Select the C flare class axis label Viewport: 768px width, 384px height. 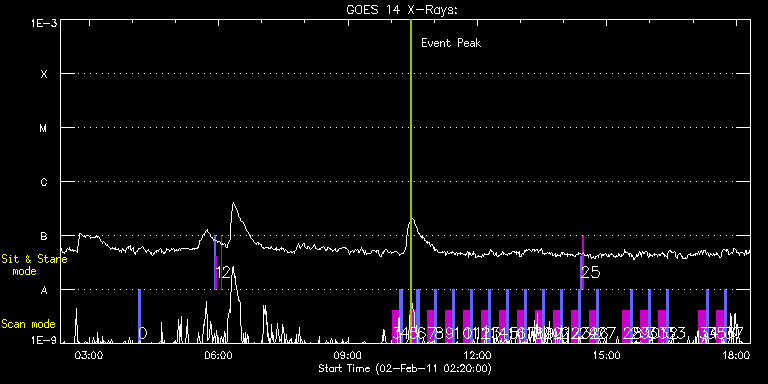point(44,182)
